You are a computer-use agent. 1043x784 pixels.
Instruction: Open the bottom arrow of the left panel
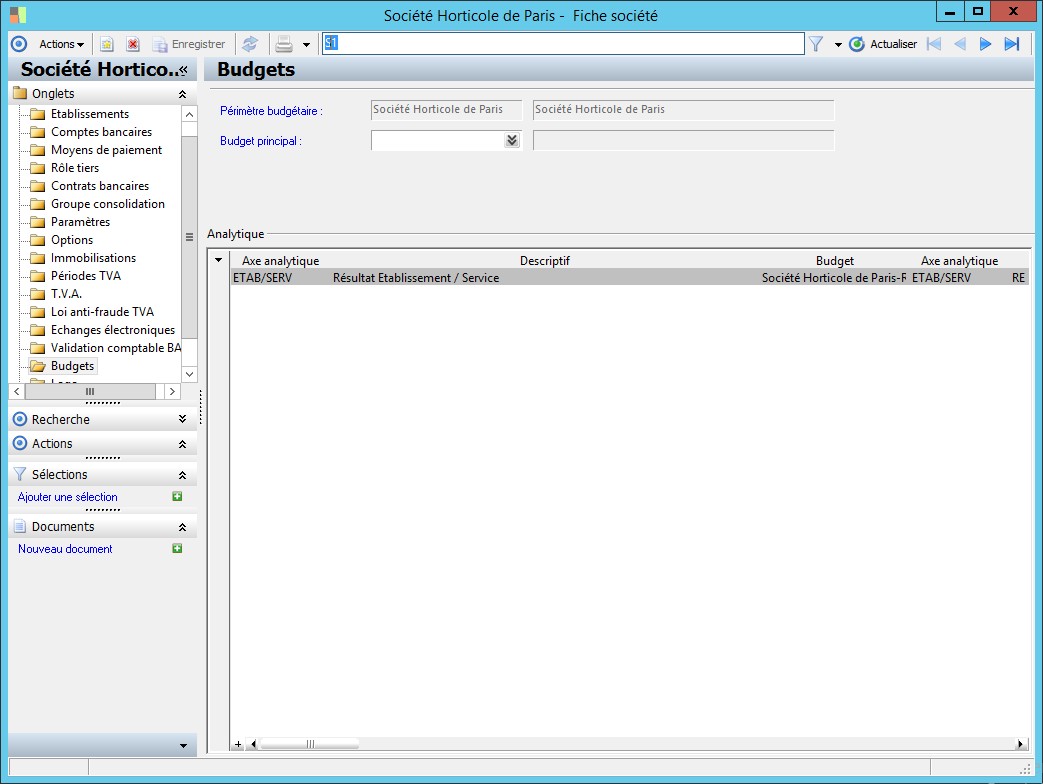pos(184,746)
